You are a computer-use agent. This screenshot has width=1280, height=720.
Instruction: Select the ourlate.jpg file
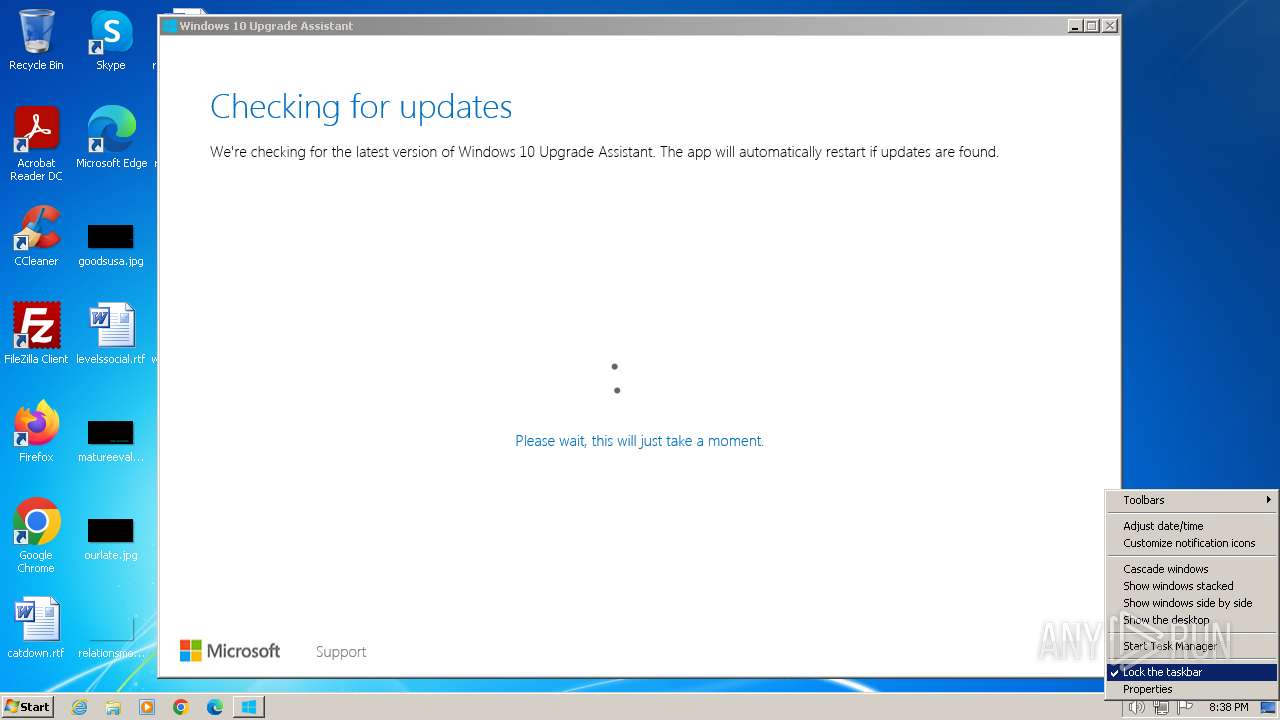coord(111,538)
